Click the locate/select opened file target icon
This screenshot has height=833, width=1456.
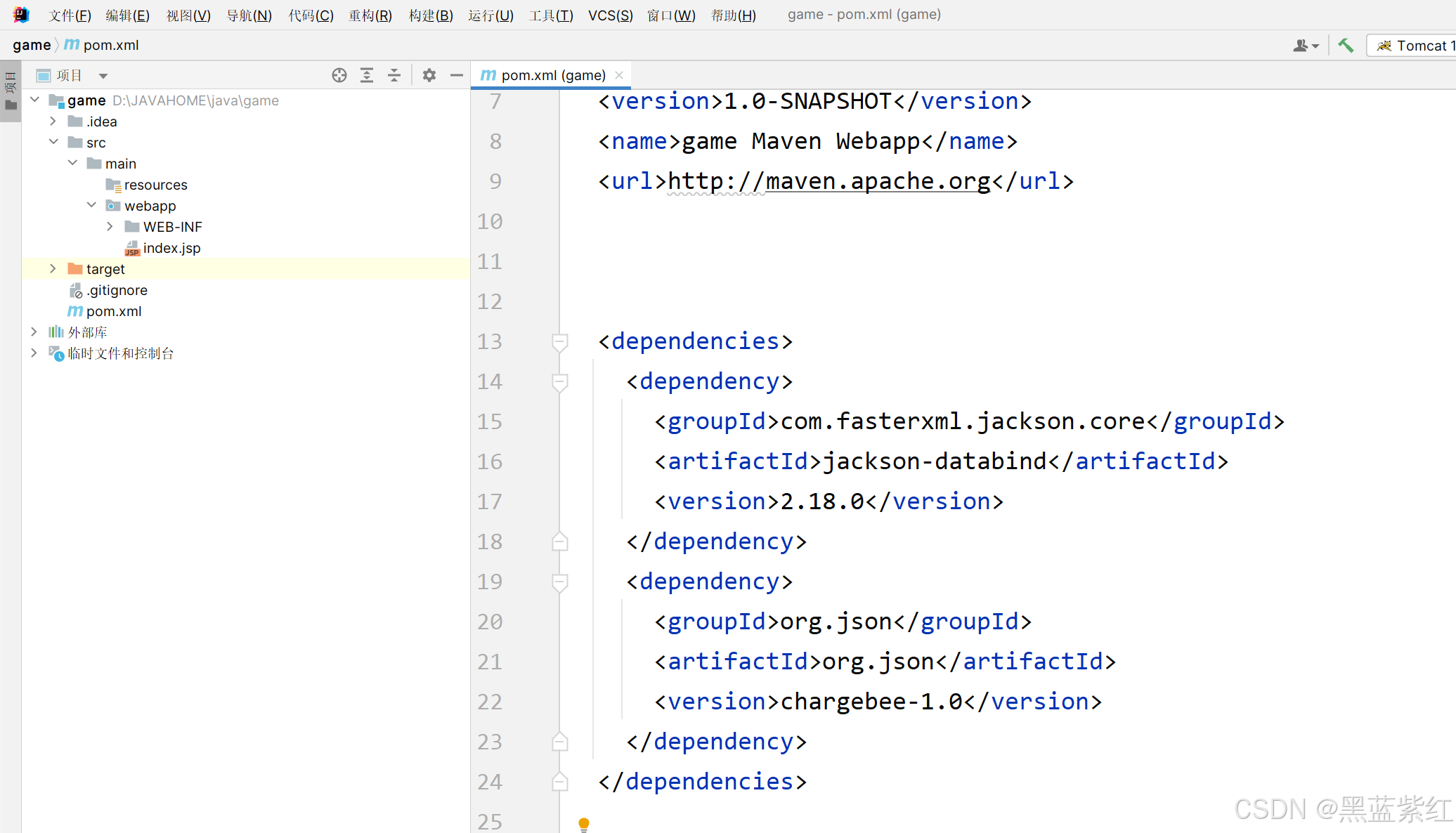(x=339, y=75)
